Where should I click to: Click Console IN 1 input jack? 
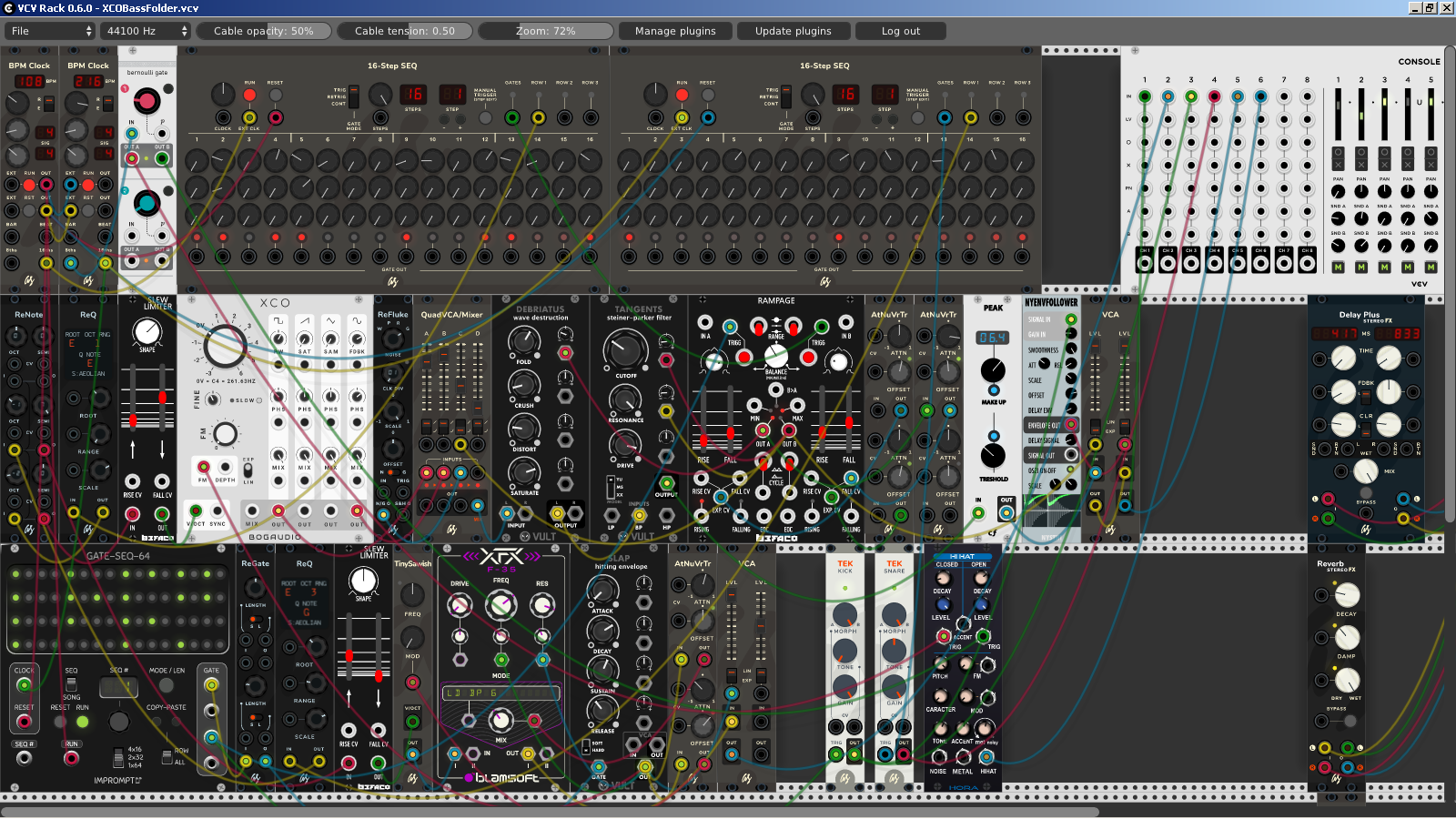[1145, 96]
